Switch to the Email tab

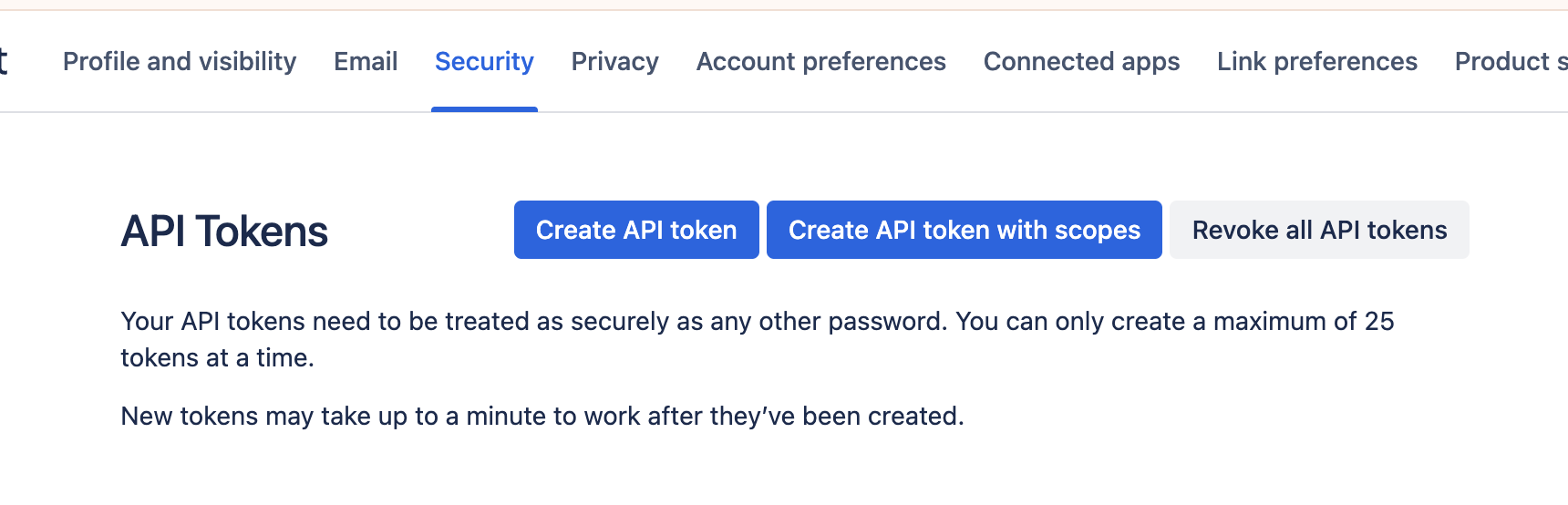click(x=366, y=62)
